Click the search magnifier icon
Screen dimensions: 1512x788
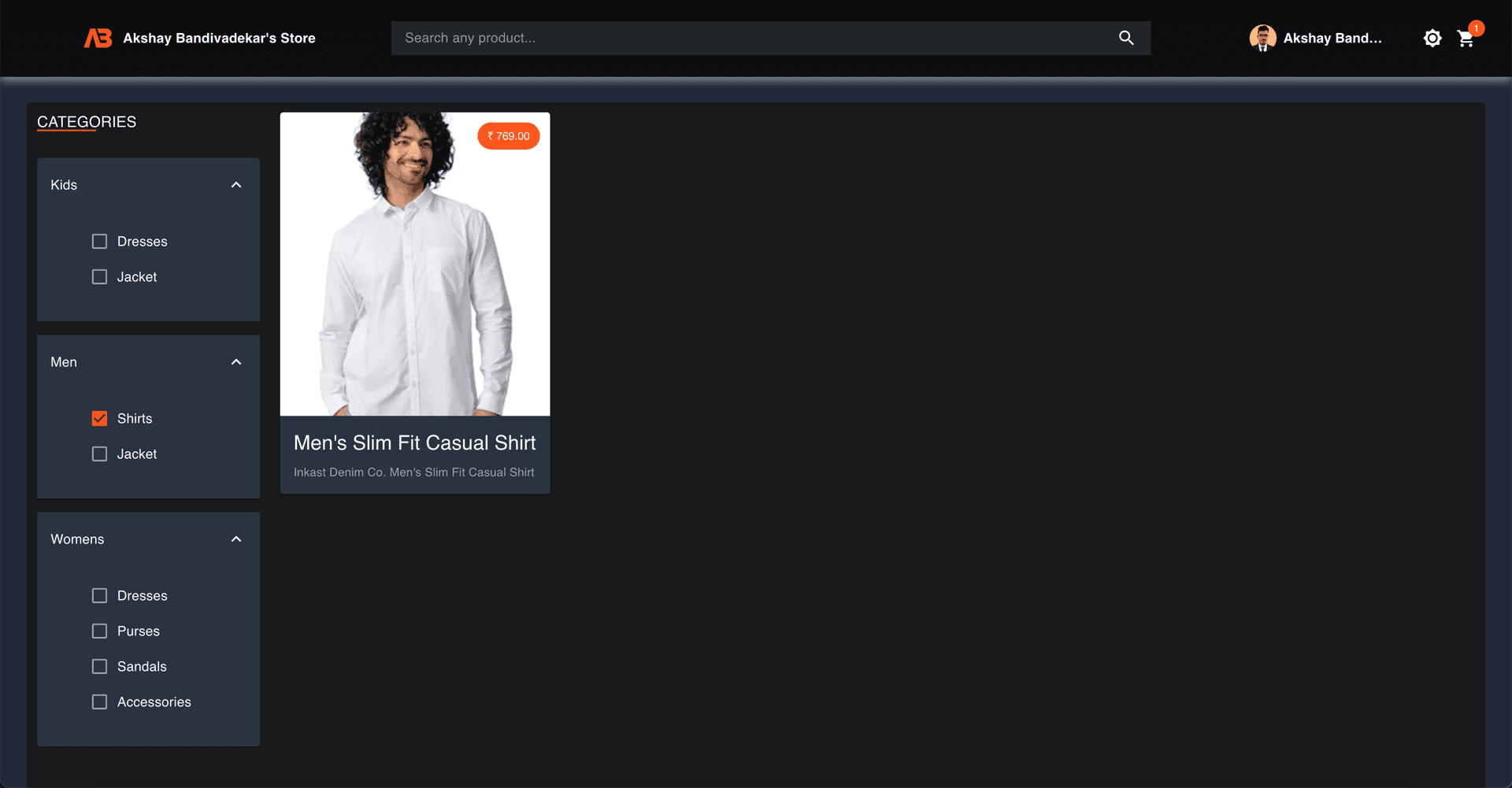point(1126,38)
